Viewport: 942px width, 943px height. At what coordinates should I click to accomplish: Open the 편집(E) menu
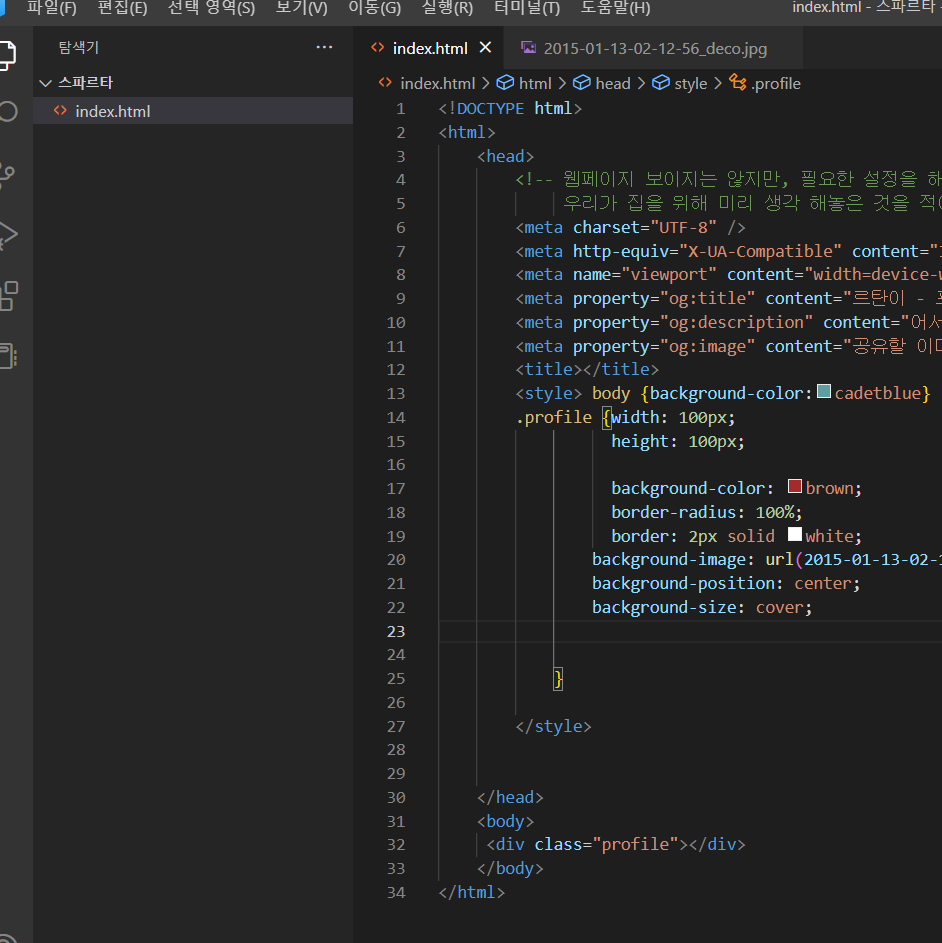click(123, 8)
